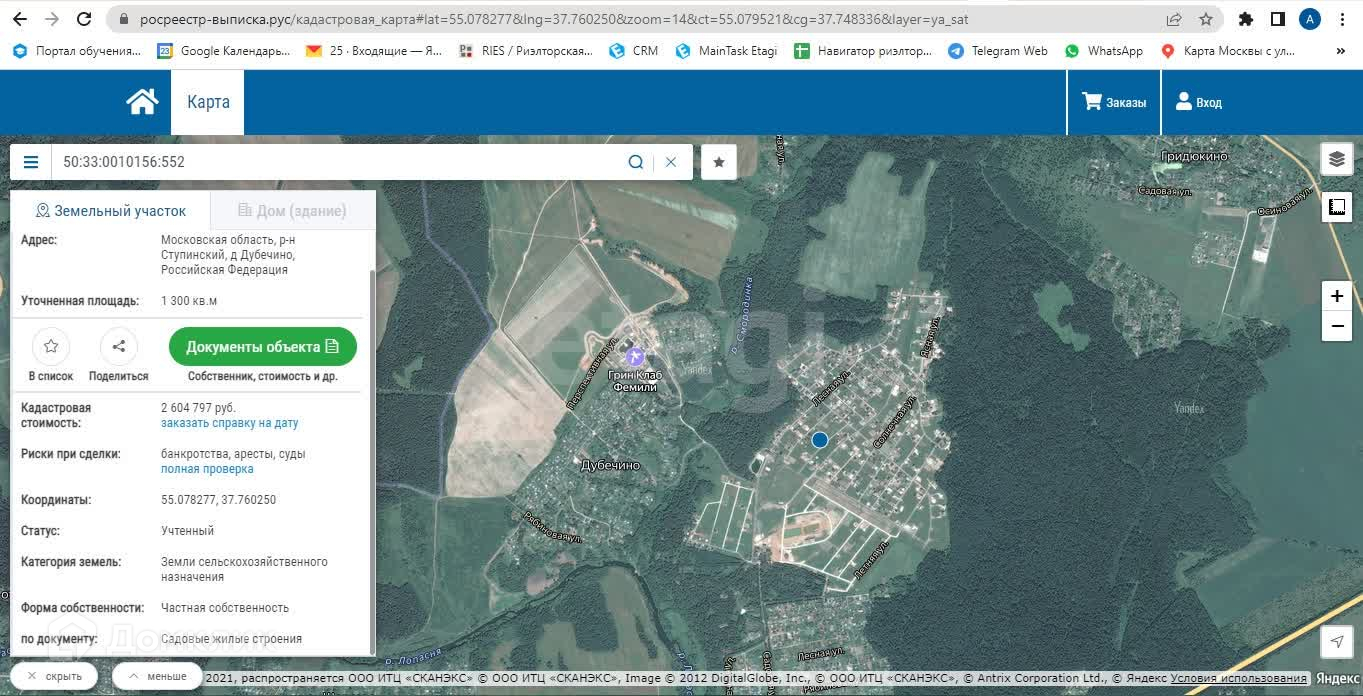Zoom out the map with minus button

pyautogui.click(x=1337, y=326)
